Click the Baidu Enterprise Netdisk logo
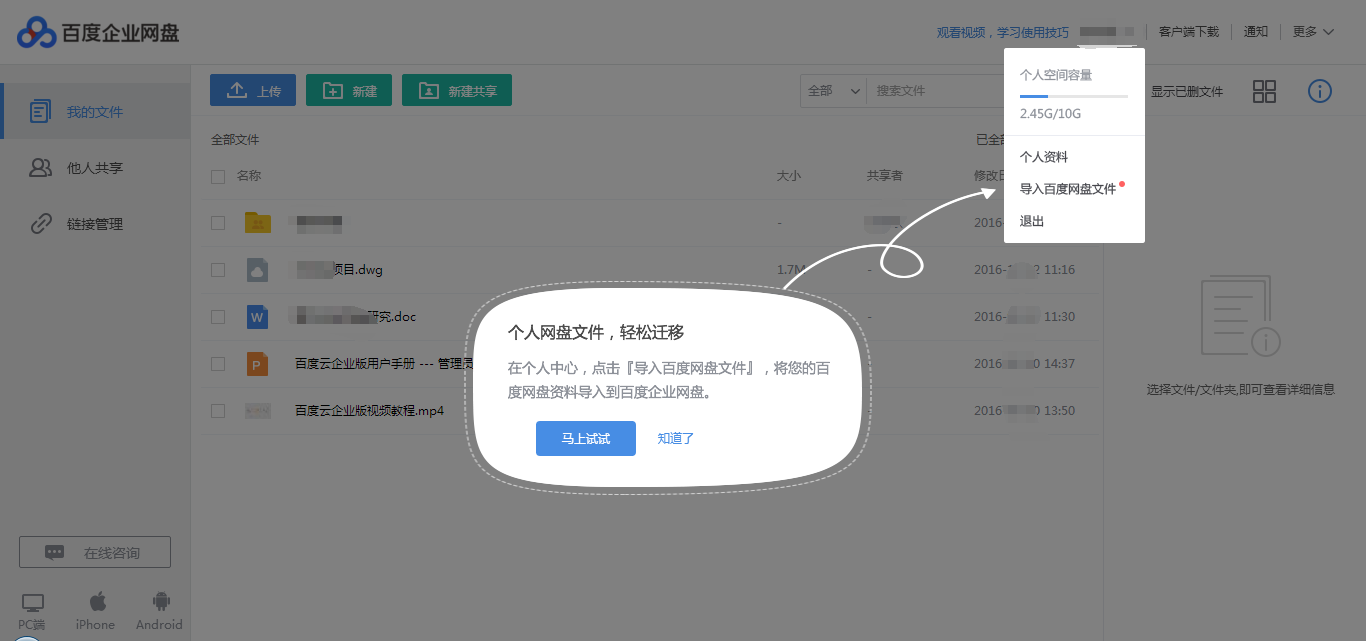Viewport: 1366px width, 641px height. [x=98, y=32]
